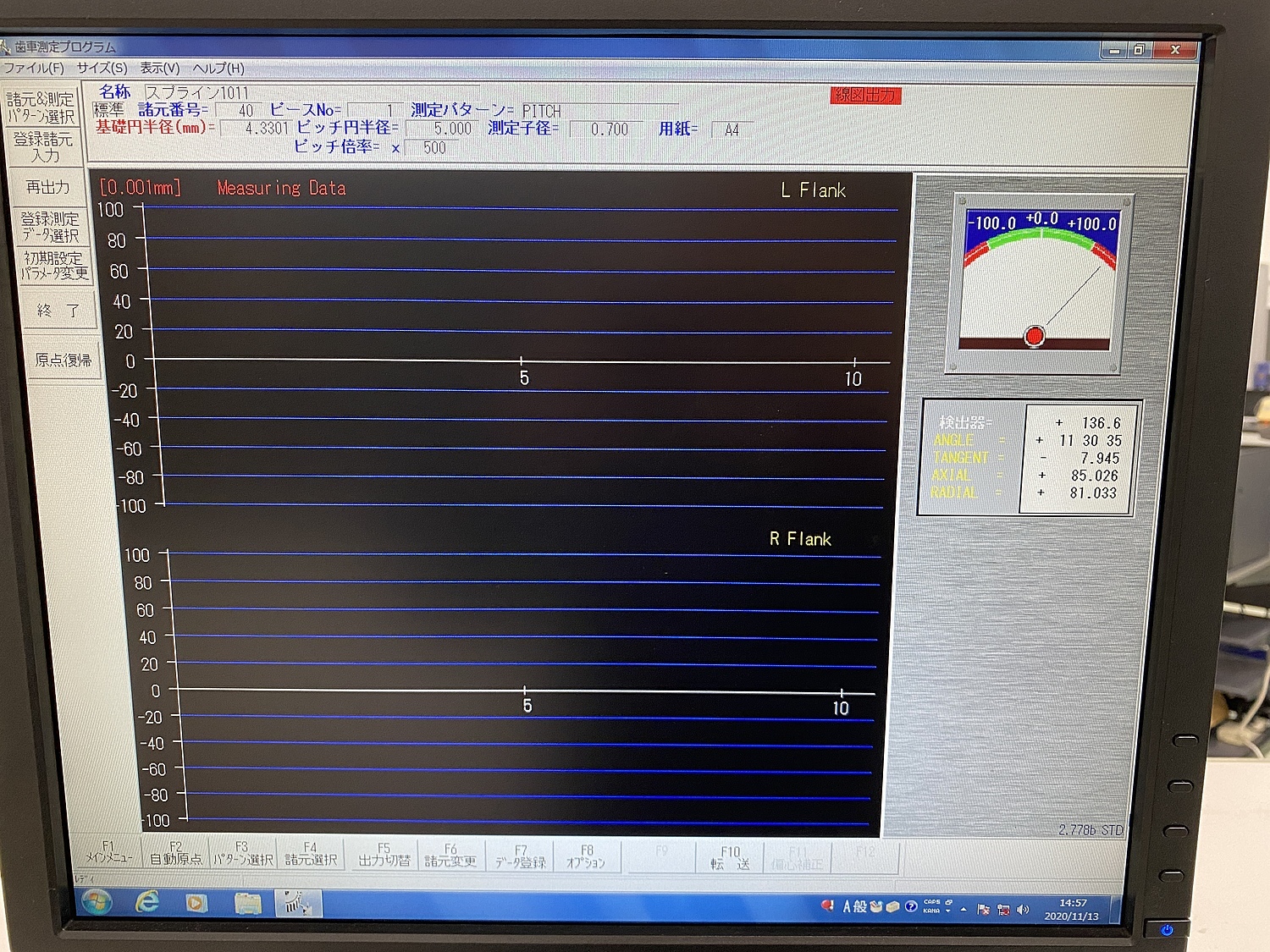Viewport: 1270px width, 952px height.
Task: Toggle the CAPS lock indicator in language bar
Action: click(x=931, y=902)
